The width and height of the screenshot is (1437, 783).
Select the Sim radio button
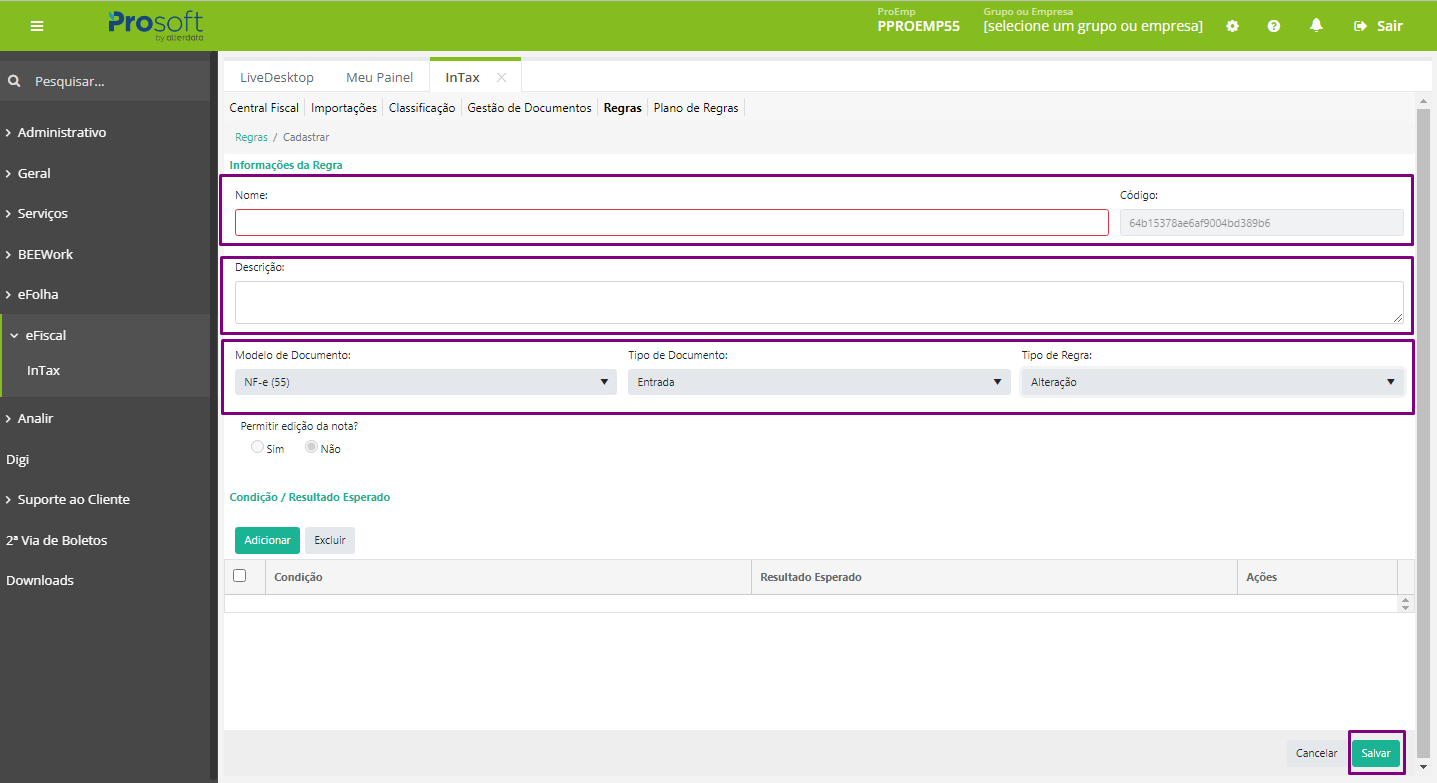click(x=257, y=448)
